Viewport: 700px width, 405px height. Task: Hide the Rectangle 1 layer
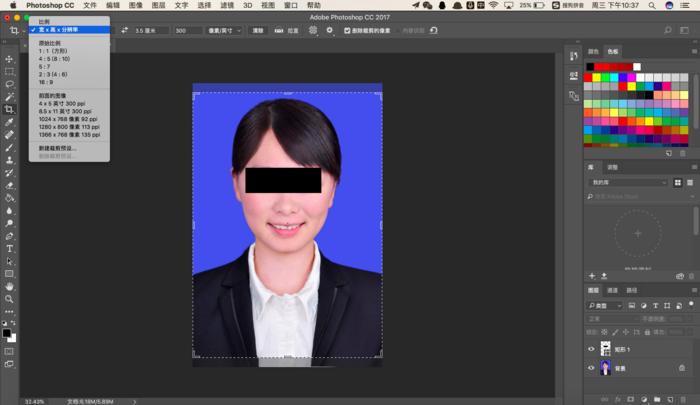click(591, 349)
